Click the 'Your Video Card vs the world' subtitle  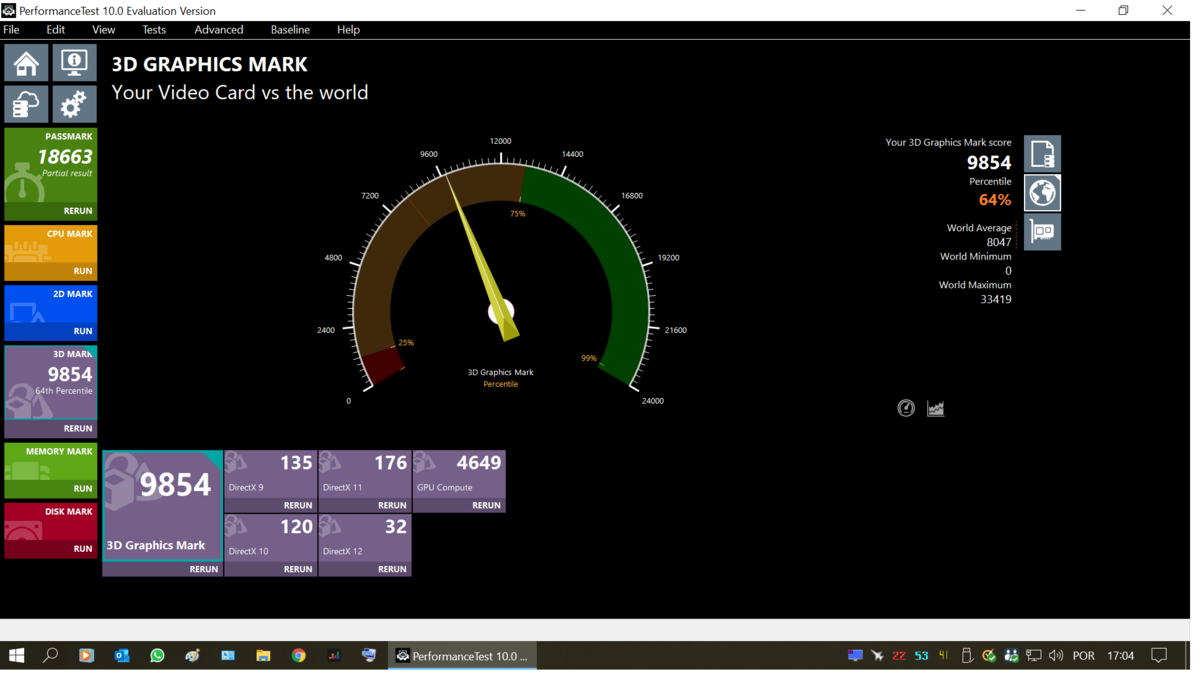pos(240,92)
